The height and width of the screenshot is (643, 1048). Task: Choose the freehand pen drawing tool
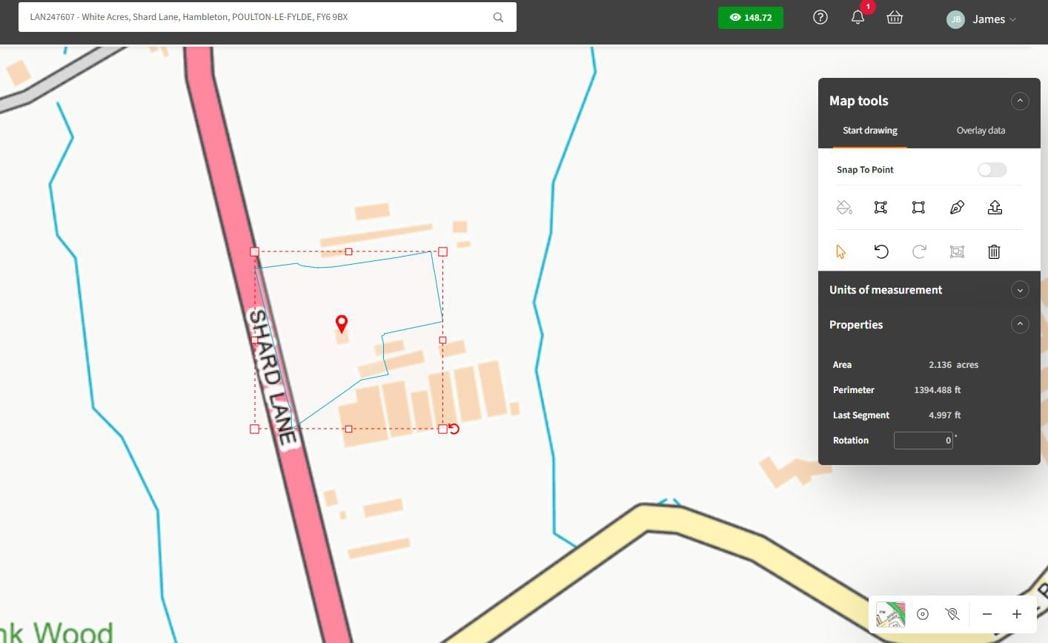pyautogui.click(x=957, y=207)
